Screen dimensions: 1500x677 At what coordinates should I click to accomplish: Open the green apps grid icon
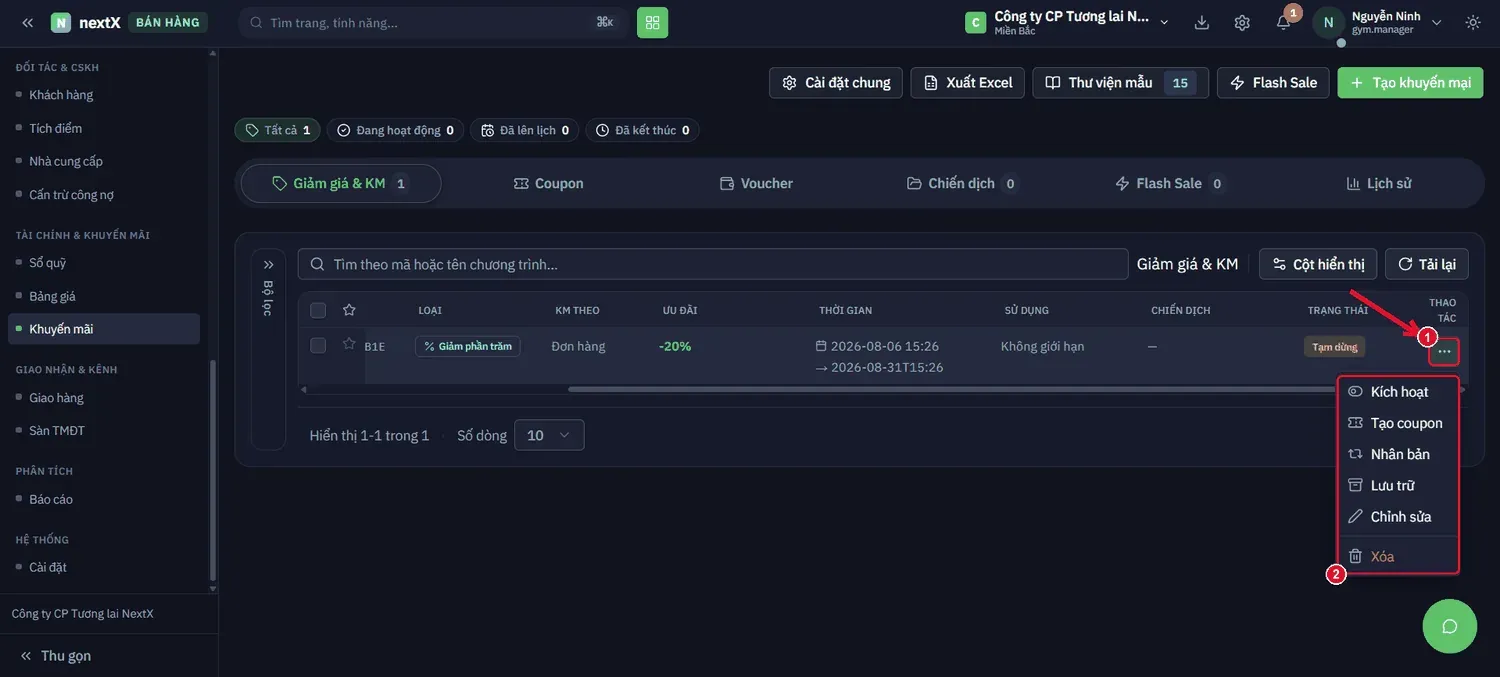pos(652,22)
